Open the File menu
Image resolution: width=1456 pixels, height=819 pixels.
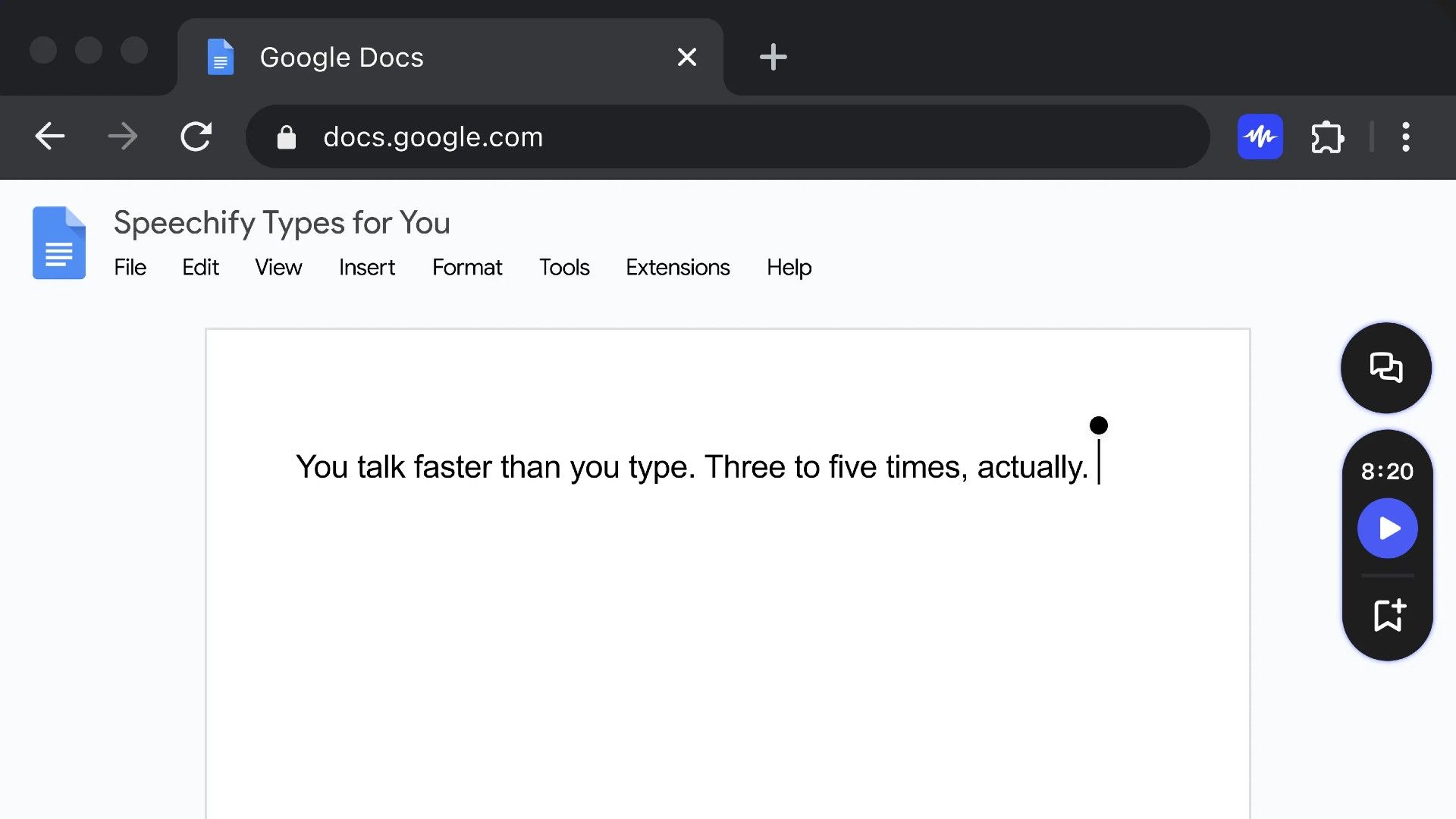pyautogui.click(x=130, y=267)
